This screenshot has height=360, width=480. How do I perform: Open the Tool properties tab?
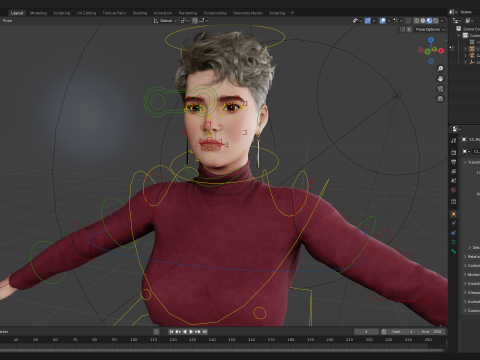pyautogui.click(x=453, y=140)
